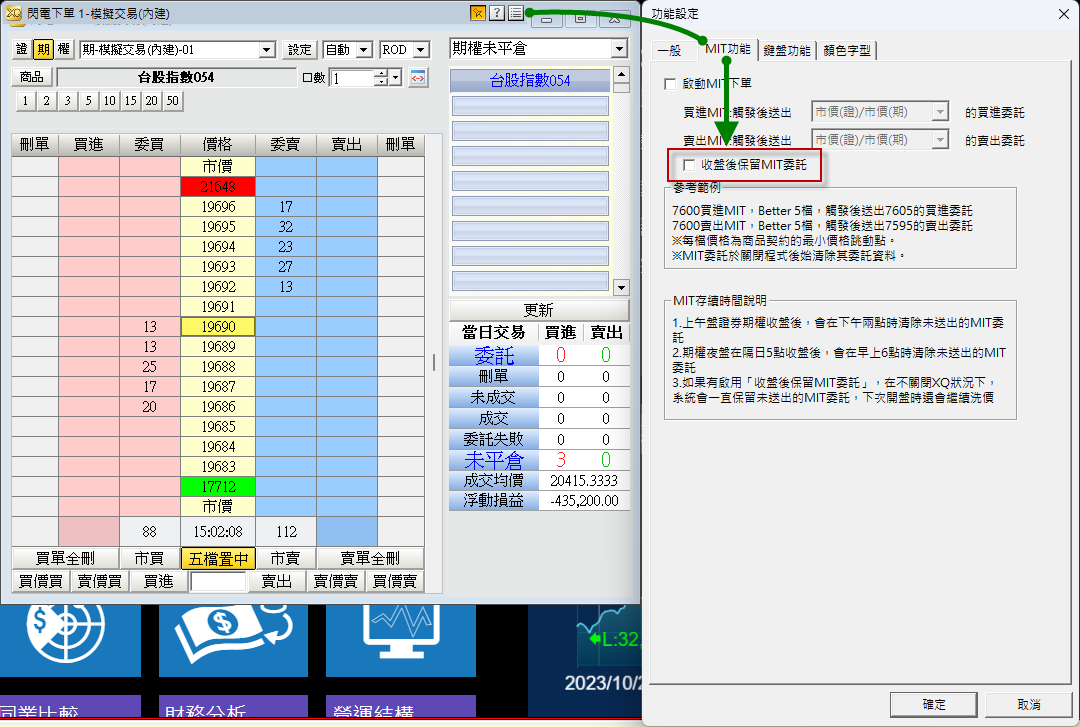Image resolution: width=1080 pixels, height=727 pixels.
Task: Enable the 啟動MIT下單 checkbox
Action: (x=671, y=85)
